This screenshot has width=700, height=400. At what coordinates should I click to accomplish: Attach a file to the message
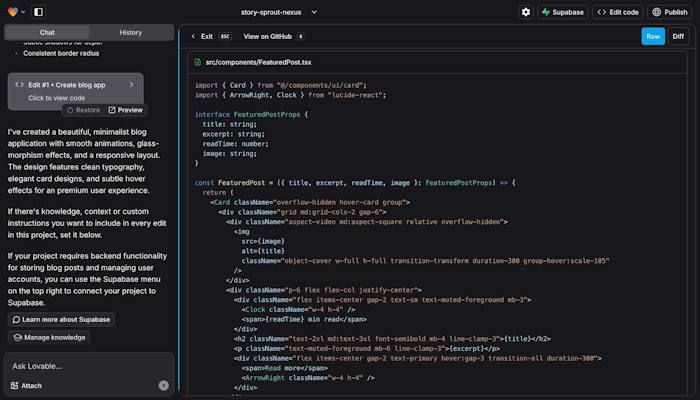26,386
